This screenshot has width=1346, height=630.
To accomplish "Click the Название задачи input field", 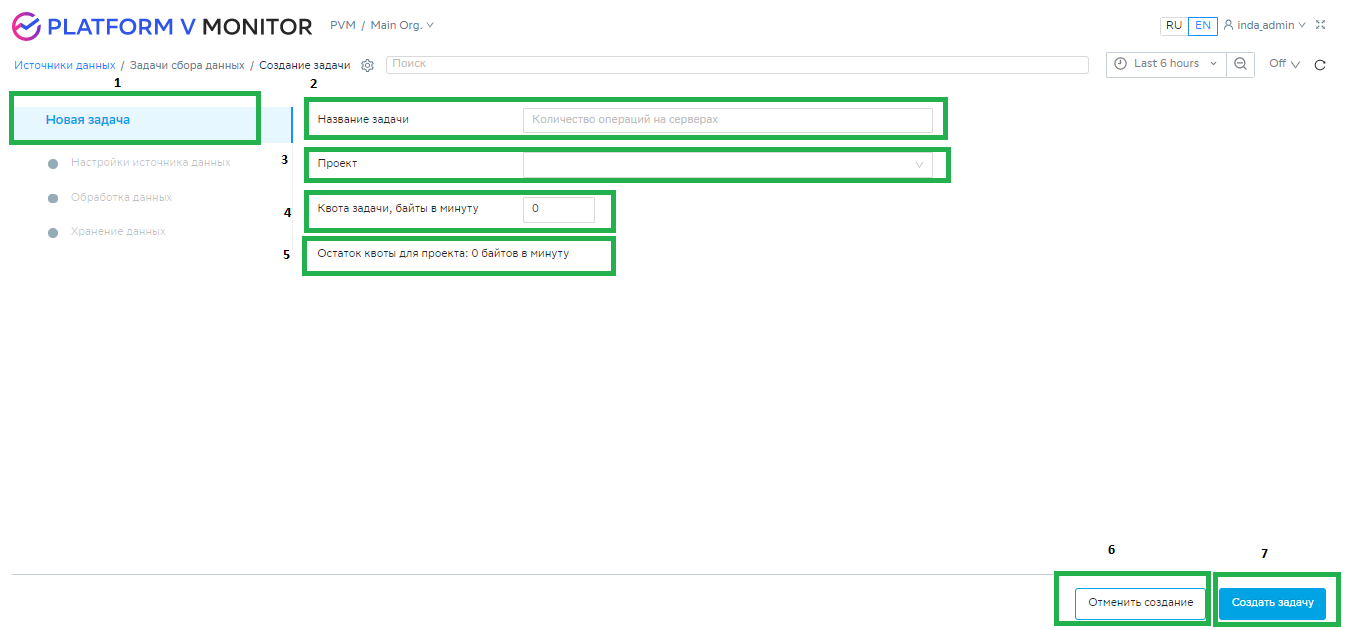I will pos(727,120).
